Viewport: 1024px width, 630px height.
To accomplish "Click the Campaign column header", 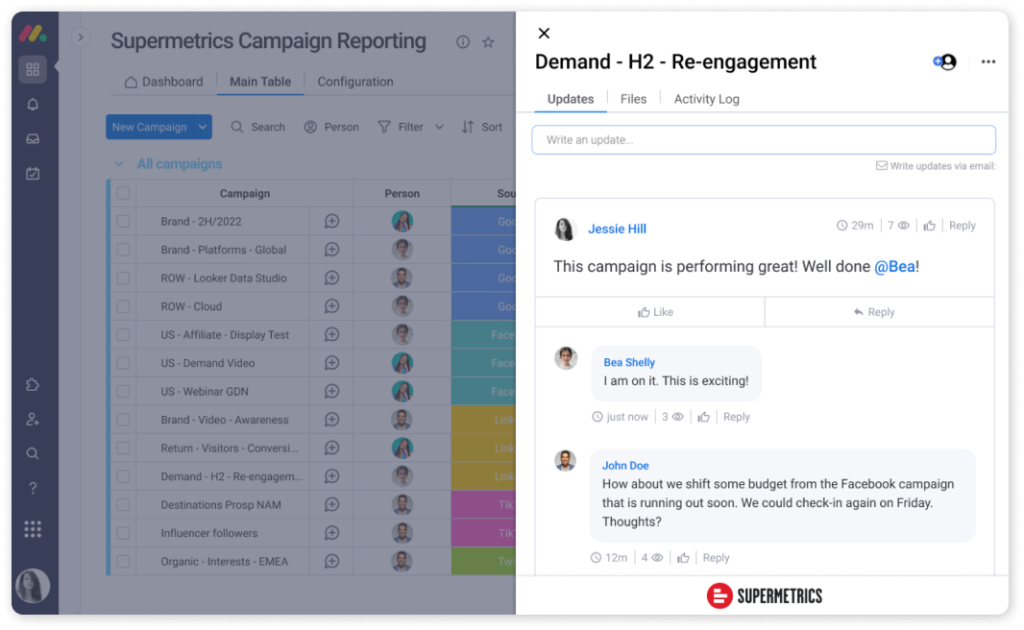I will 244,193.
